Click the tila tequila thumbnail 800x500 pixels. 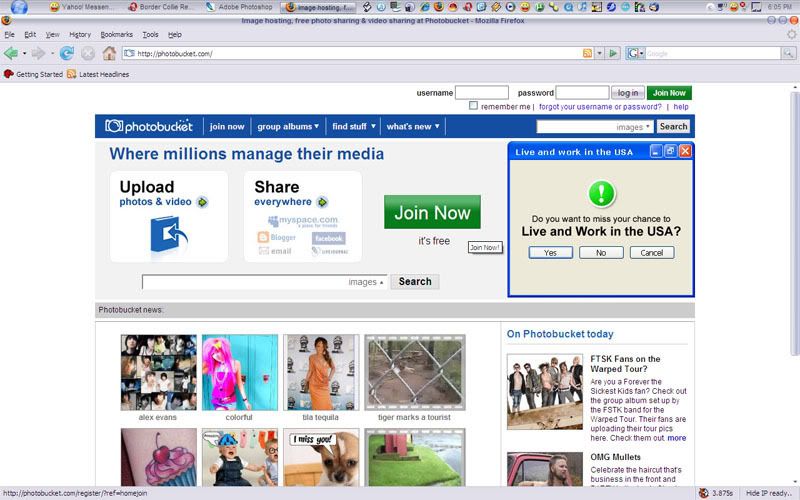(x=321, y=372)
